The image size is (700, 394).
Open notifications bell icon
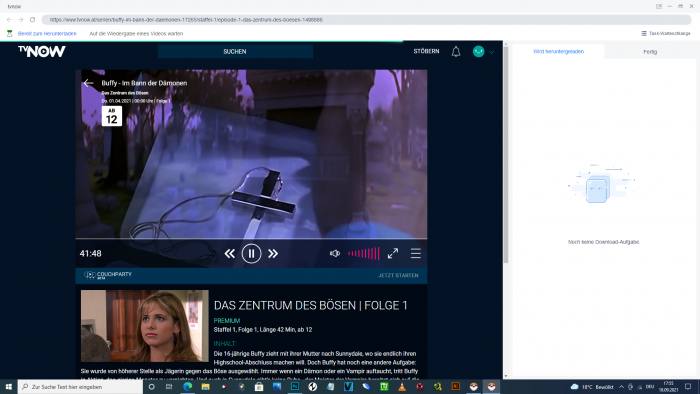pos(456,52)
